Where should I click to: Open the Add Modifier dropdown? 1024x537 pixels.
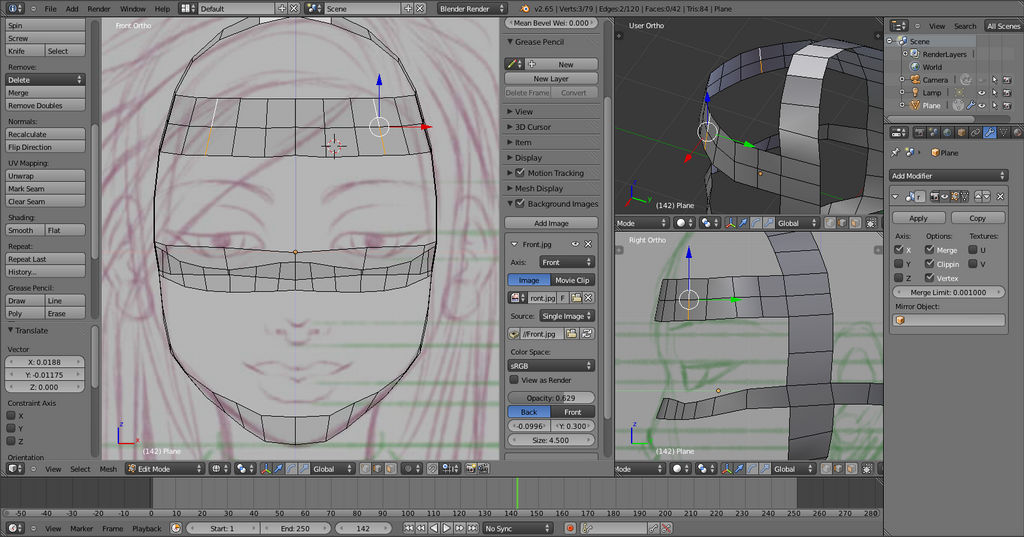tap(948, 176)
